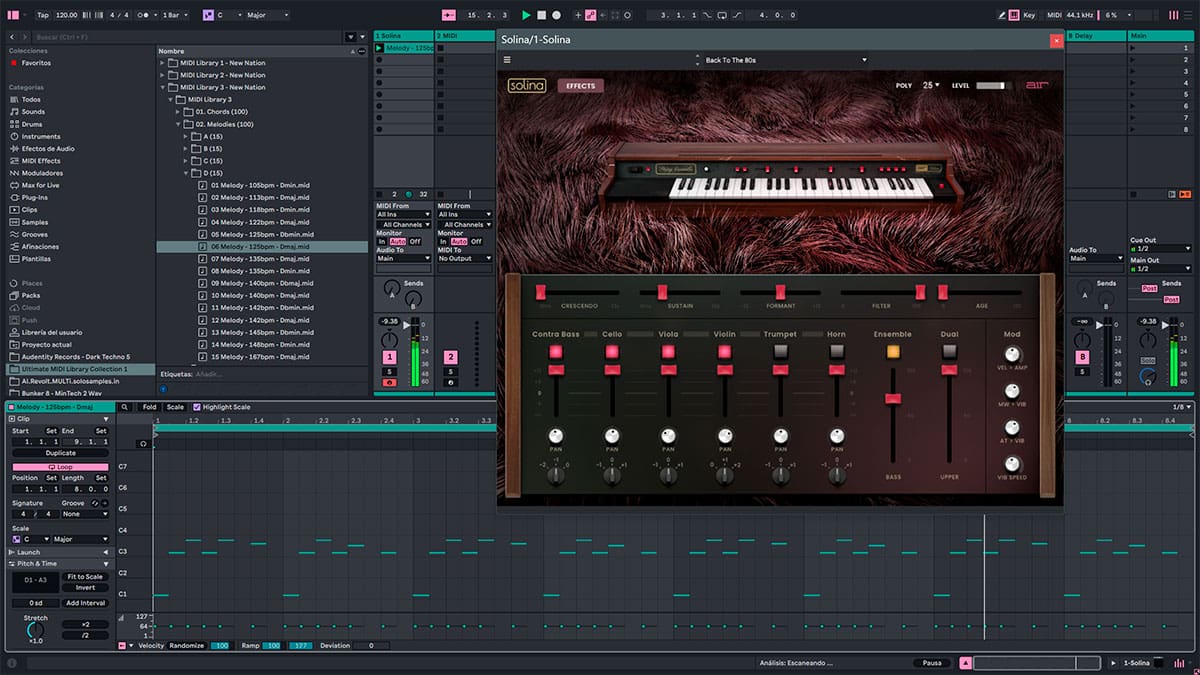Toggle the Violin voice switch
Screen dimensions: 1200x675
point(724,351)
